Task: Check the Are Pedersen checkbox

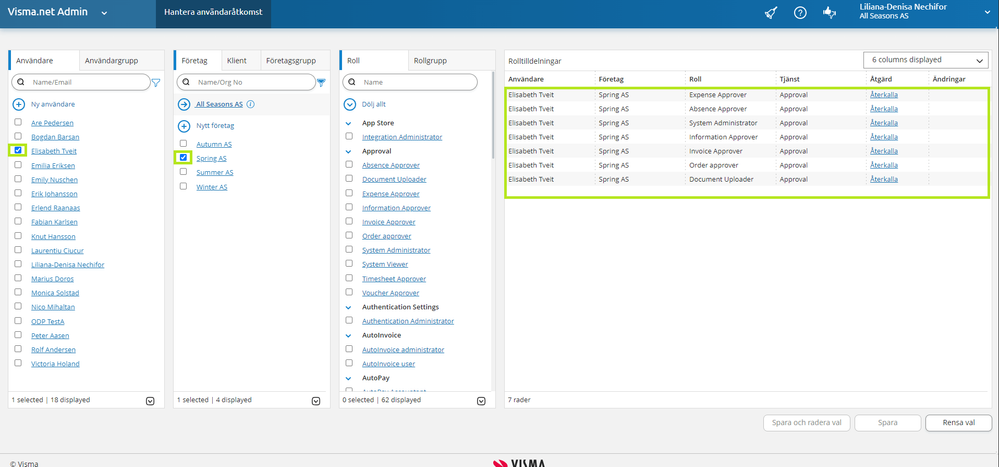Action: (18, 122)
